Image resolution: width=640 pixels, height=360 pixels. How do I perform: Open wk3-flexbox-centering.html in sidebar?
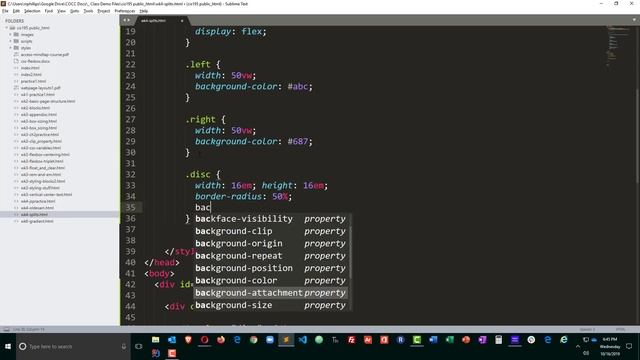click(45, 154)
